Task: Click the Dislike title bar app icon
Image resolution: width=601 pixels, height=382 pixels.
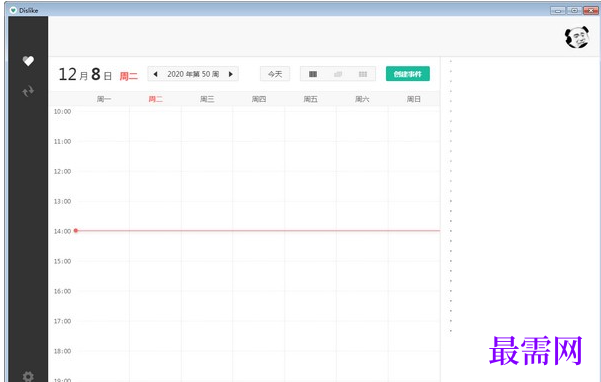Action: click(13, 10)
